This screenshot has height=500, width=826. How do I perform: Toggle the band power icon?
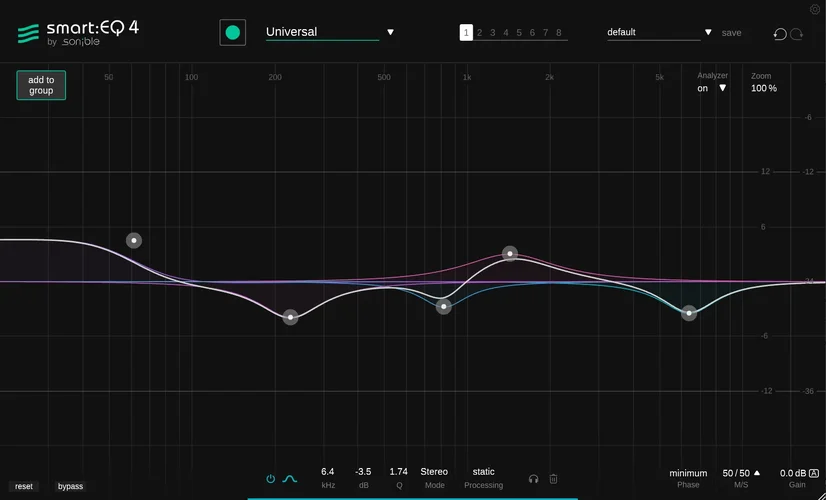270,478
